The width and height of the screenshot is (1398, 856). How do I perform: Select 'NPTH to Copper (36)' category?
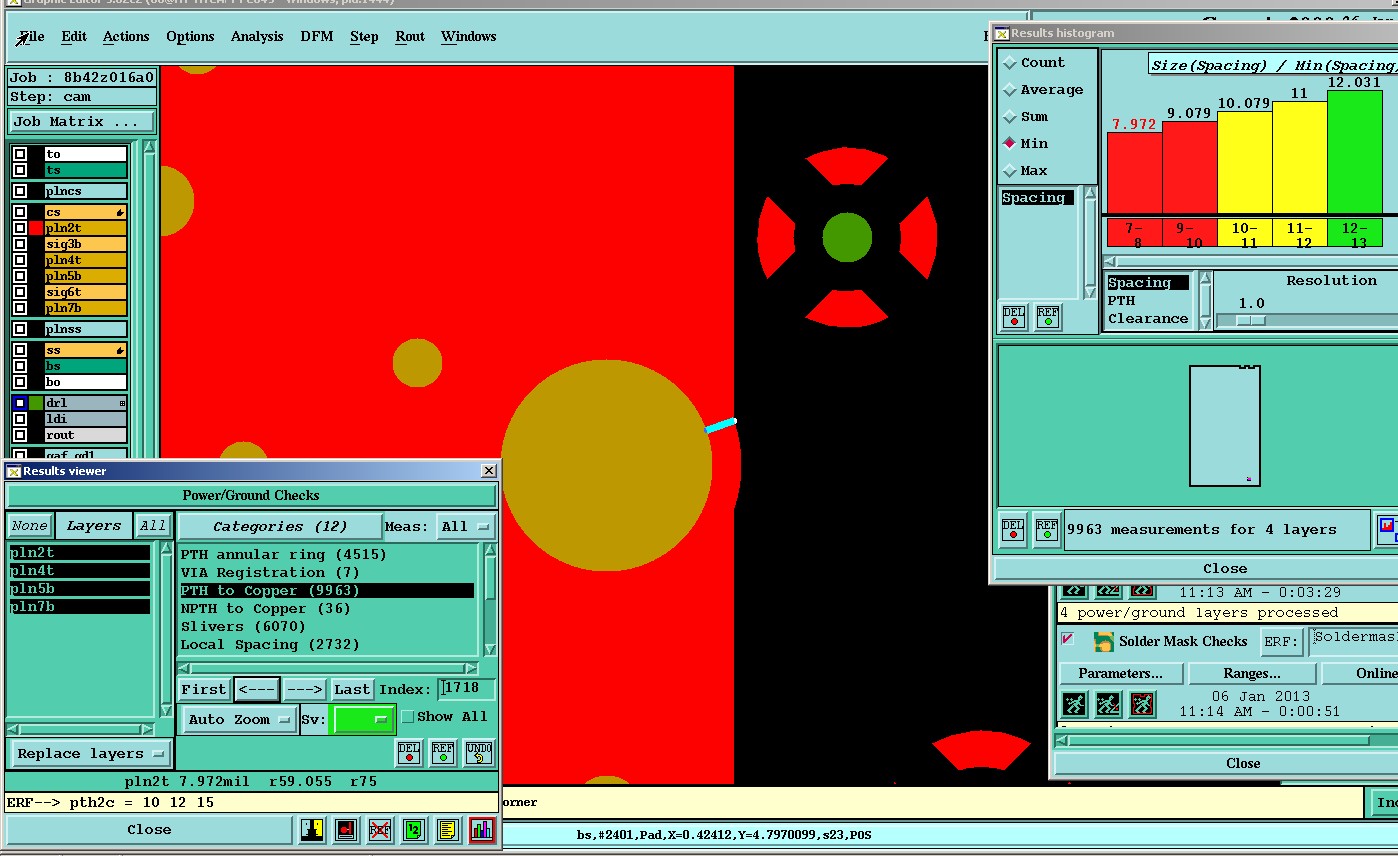pyautogui.click(x=265, y=609)
